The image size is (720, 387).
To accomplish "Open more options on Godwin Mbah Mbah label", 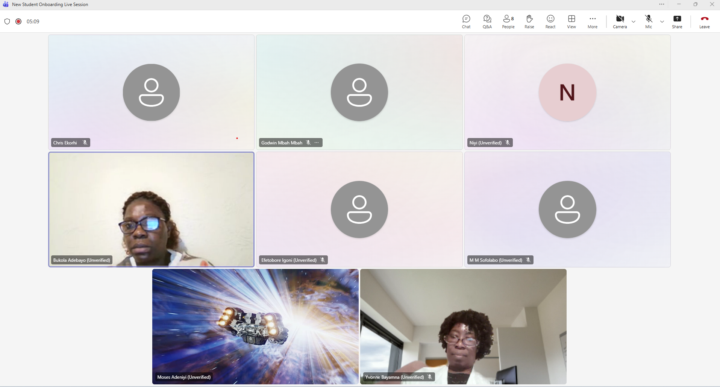I will coord(317,143).
